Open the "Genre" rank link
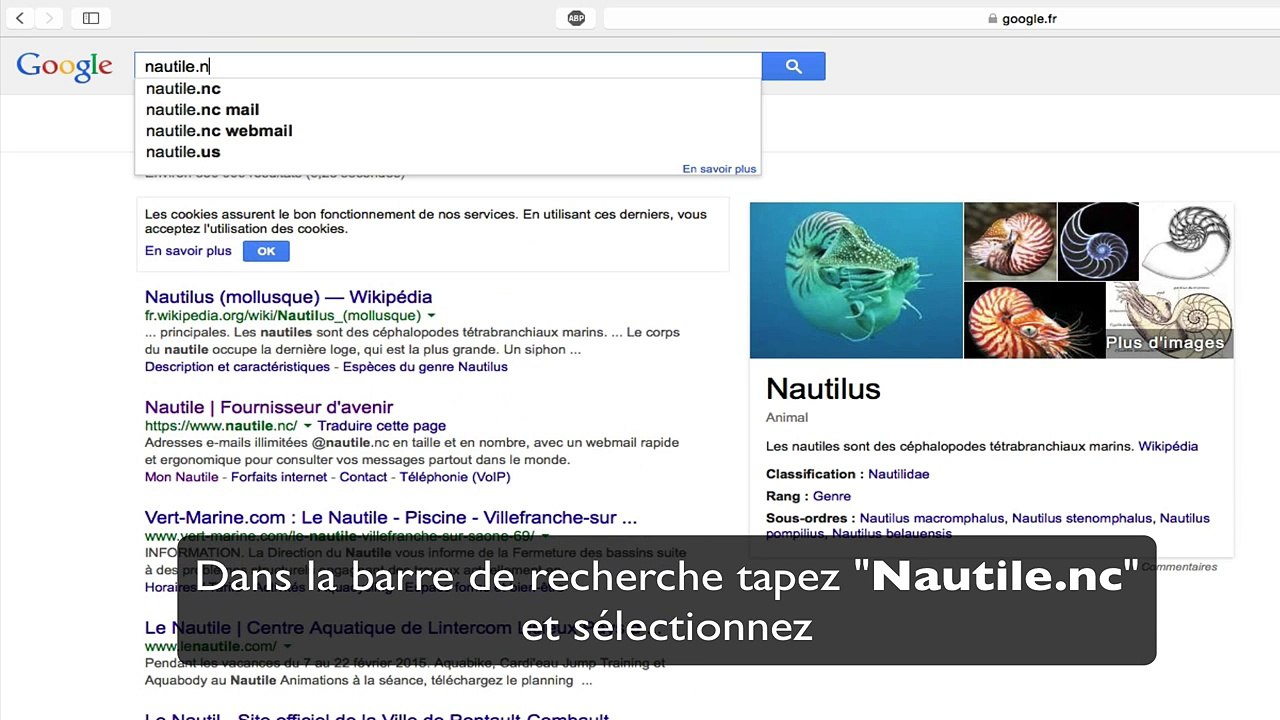1280x720 pixels. 832,496
